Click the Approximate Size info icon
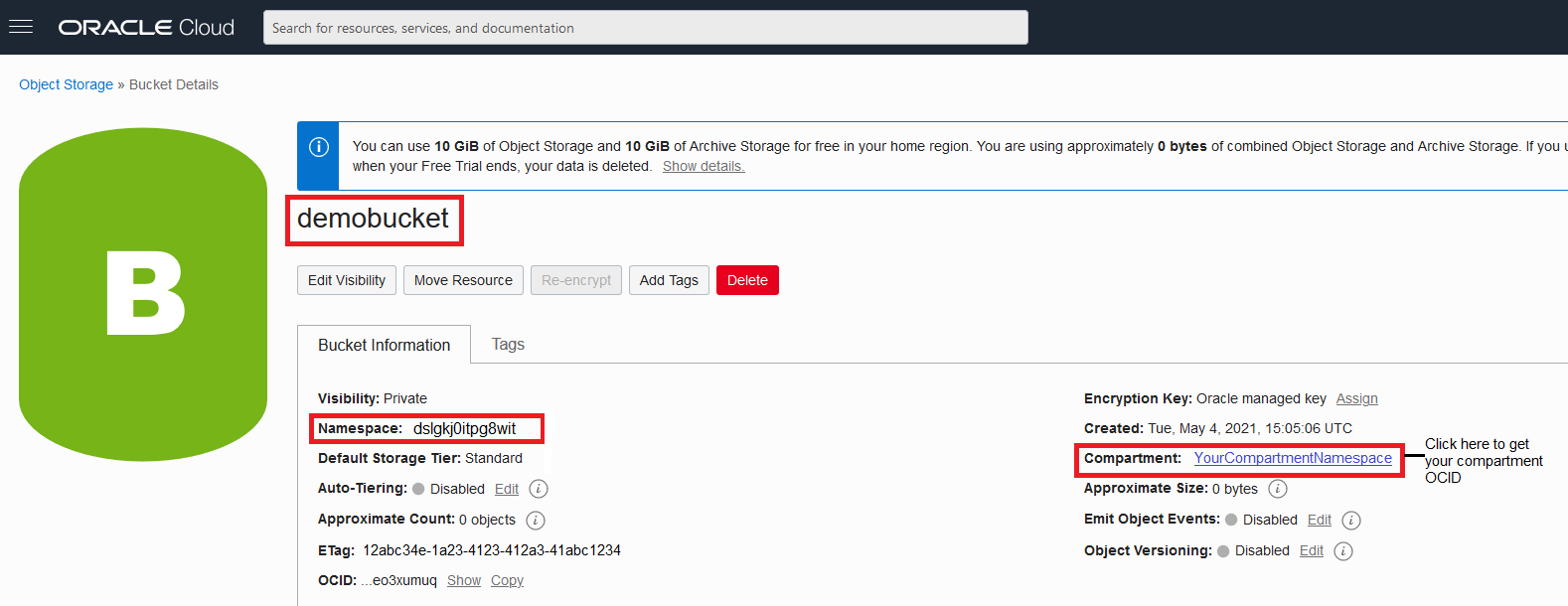The height and width of the screenshot is (606, 1568). coord(1278,489)
